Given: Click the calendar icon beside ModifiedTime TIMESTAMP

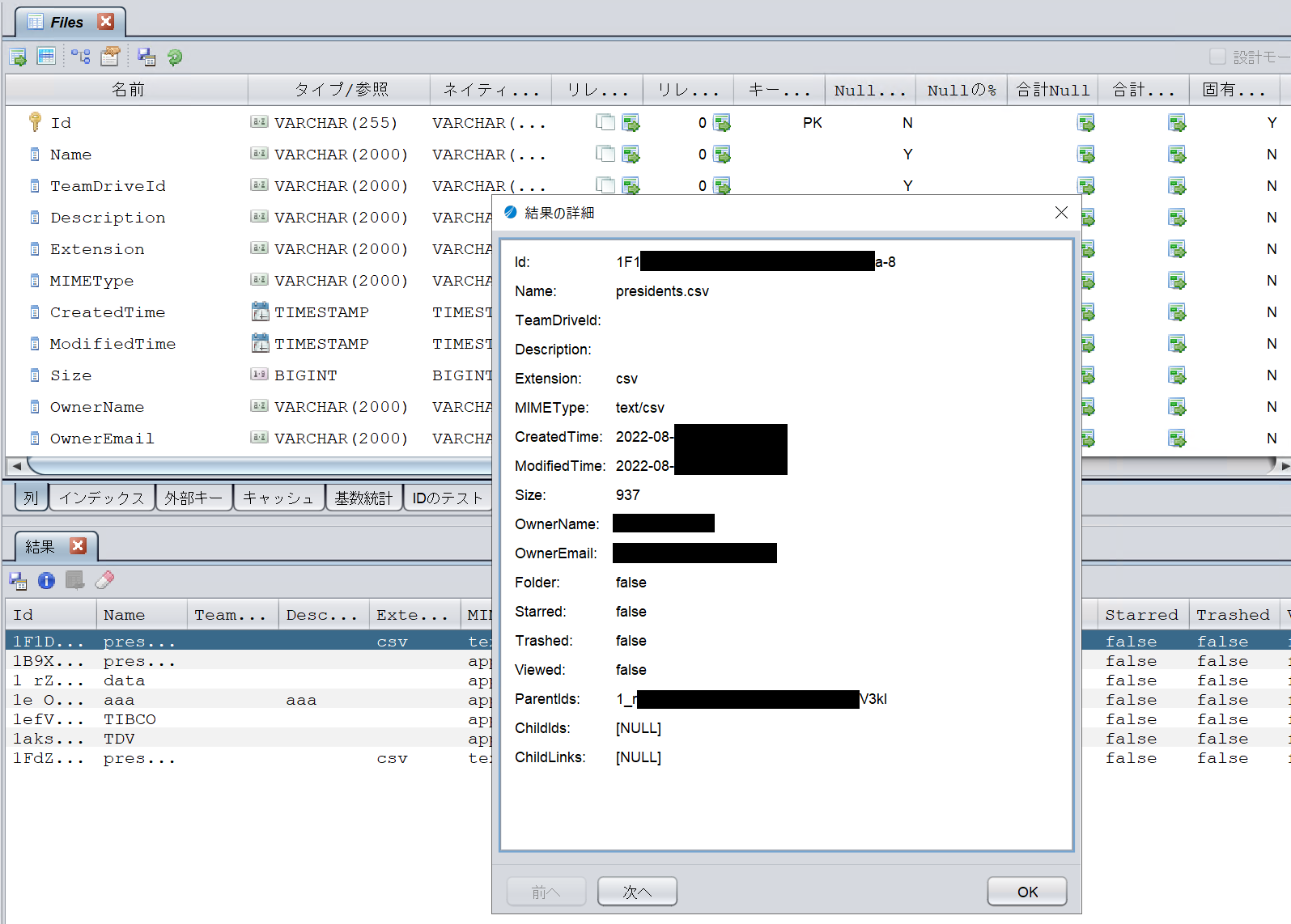Looking at the screenshot, I should pos(260,343).
